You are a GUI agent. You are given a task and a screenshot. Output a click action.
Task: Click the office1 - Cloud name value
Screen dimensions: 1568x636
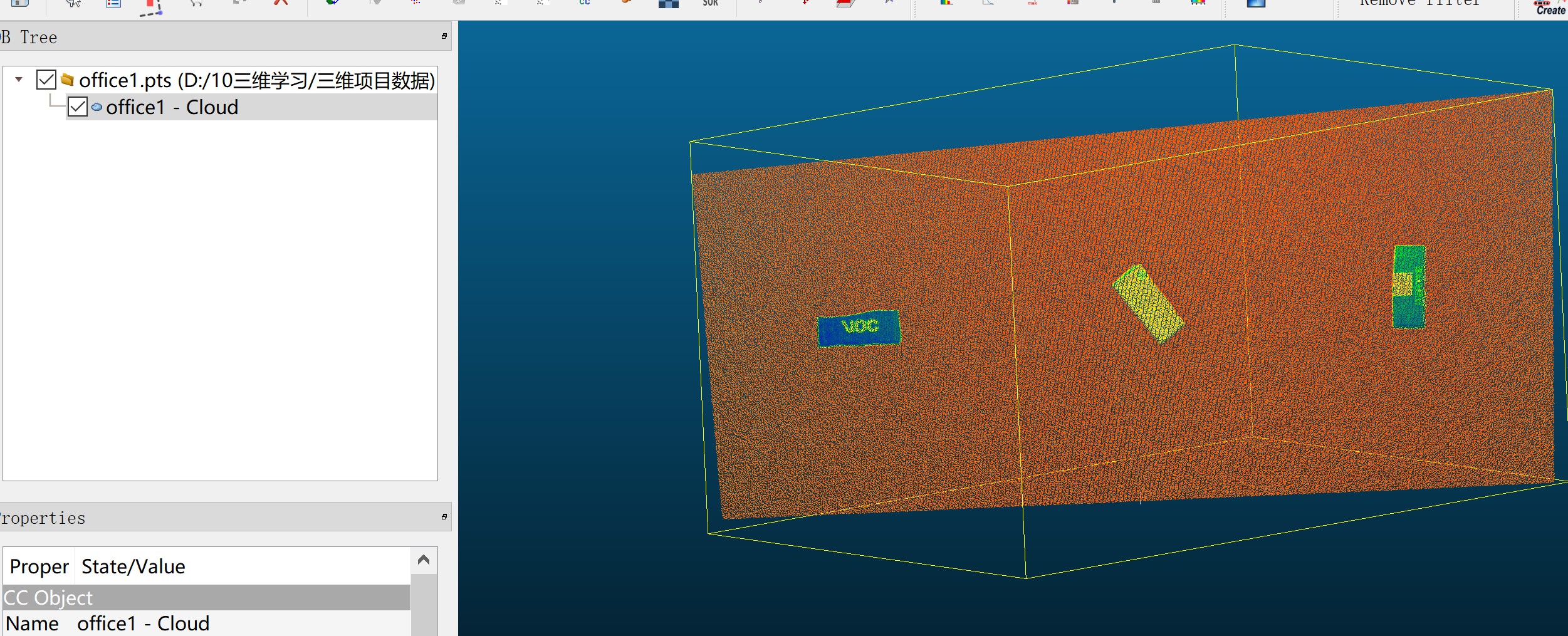tap(143, 623)
